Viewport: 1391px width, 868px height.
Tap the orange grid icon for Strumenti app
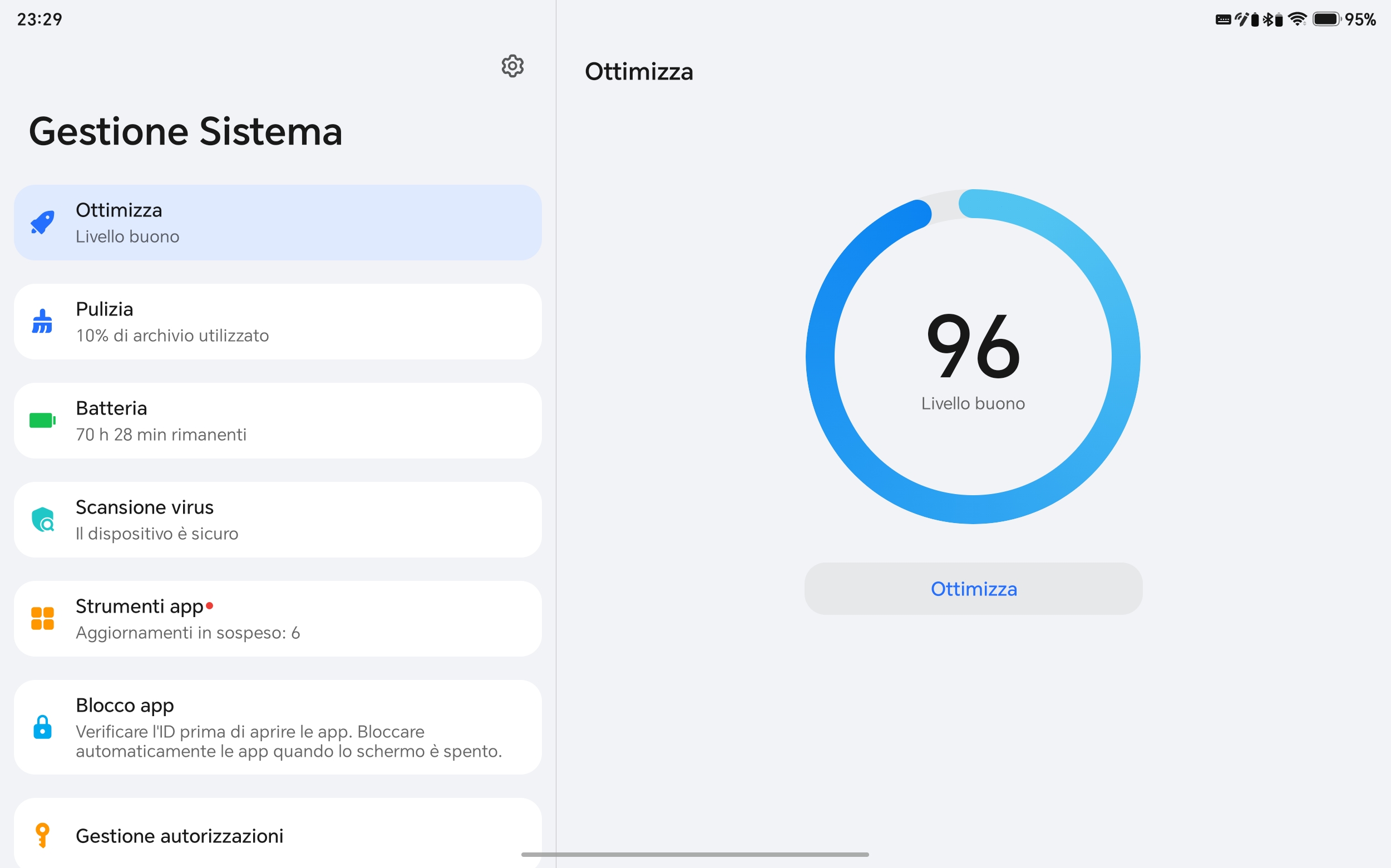tap(42, 619)
